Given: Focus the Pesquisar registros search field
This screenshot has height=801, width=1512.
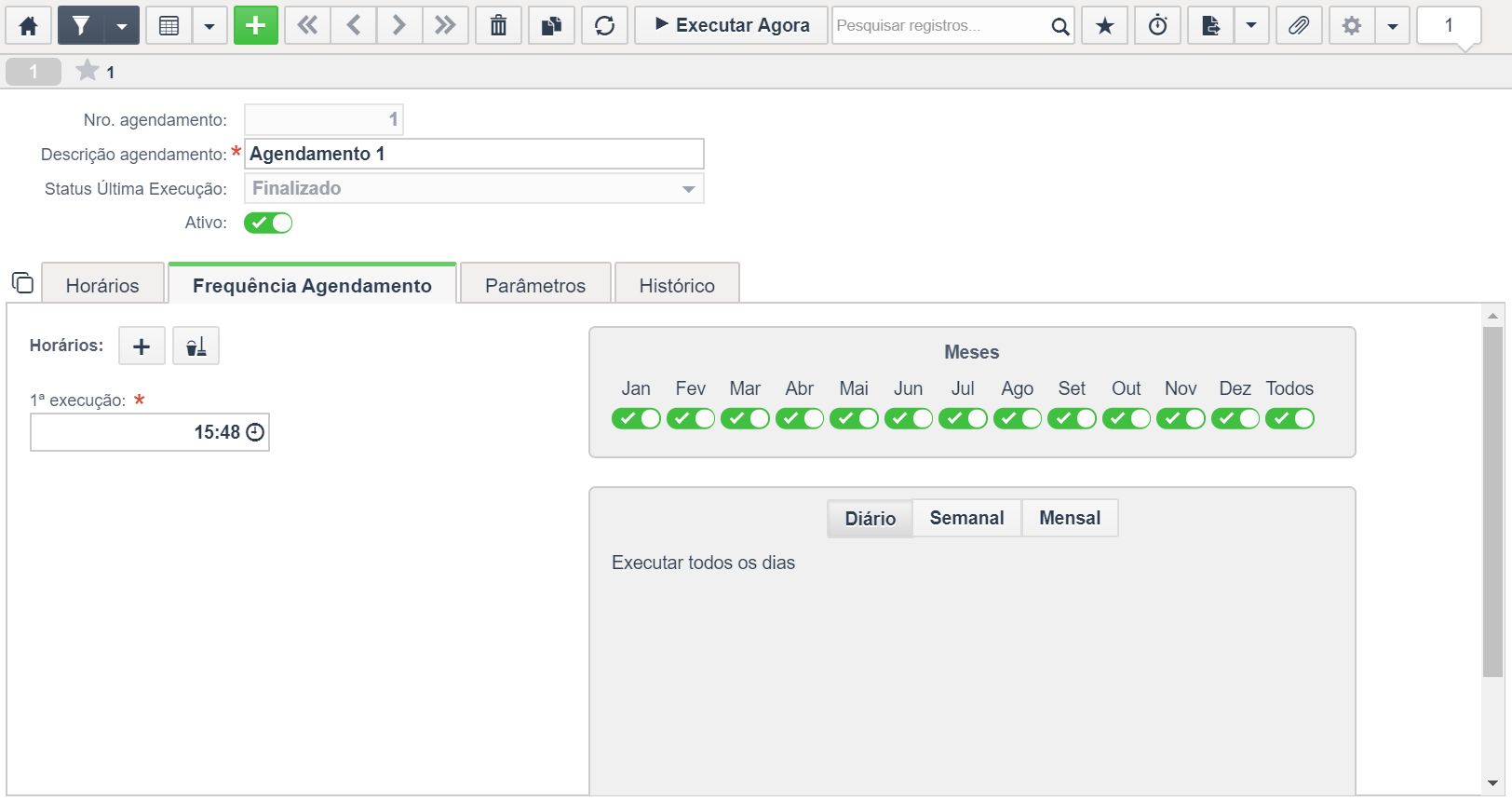Looking at the screenshot, I should [x=940, y=25].
